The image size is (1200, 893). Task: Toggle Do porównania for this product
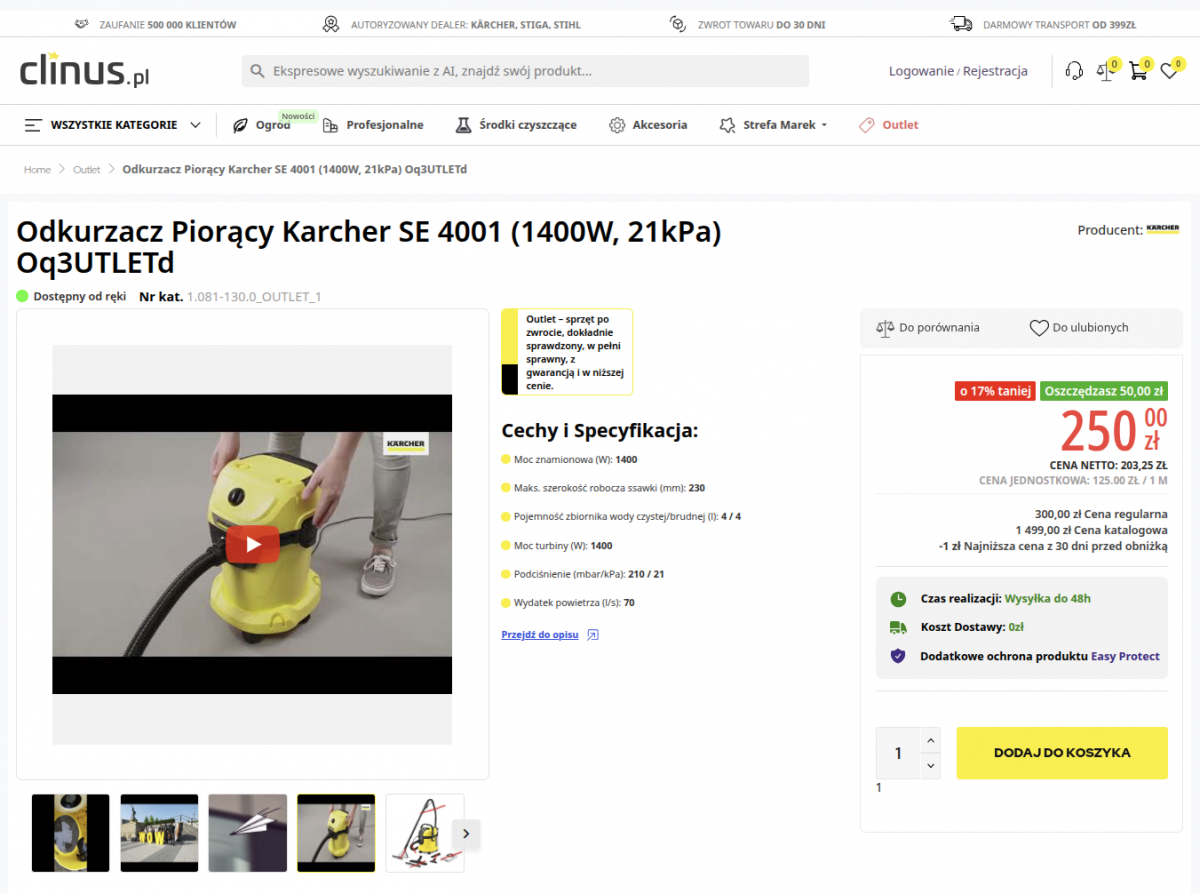tap(930, 327)
